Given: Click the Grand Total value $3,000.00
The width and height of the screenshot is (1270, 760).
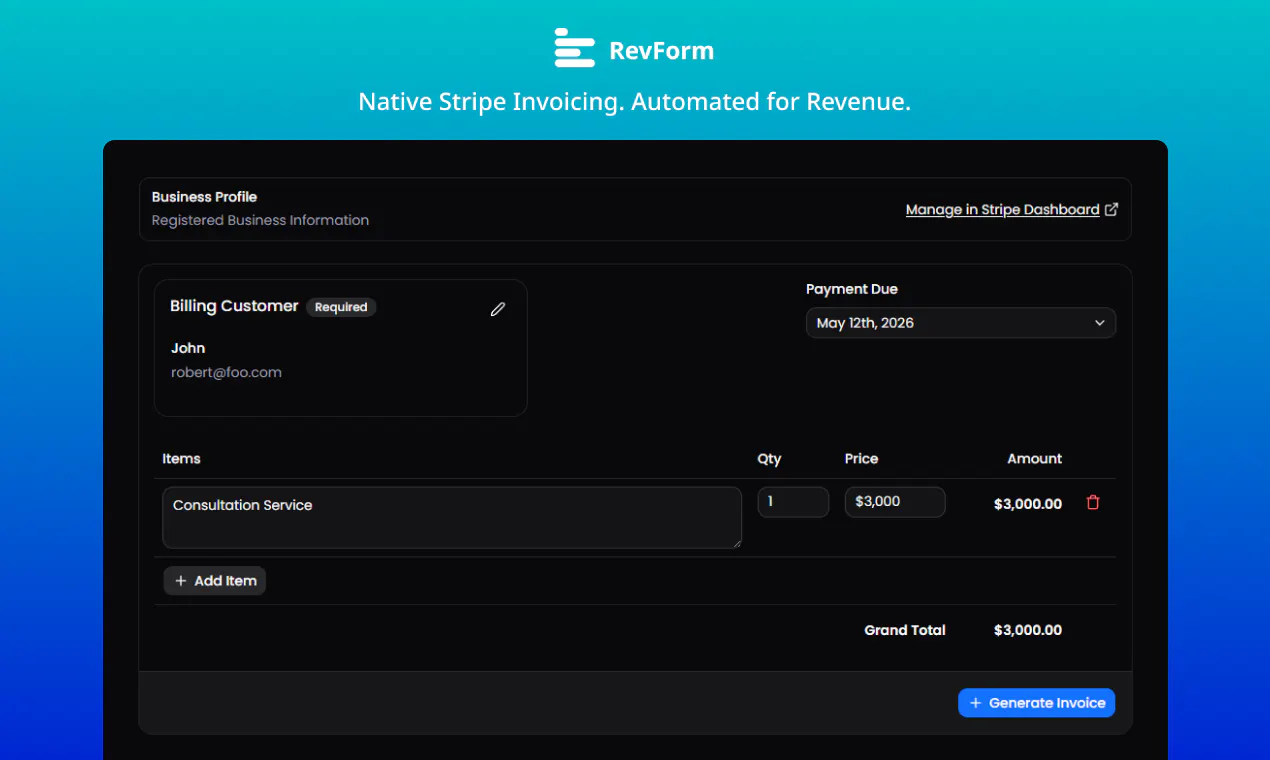Looking at the screenshot, I should [x=1028, y=630].
